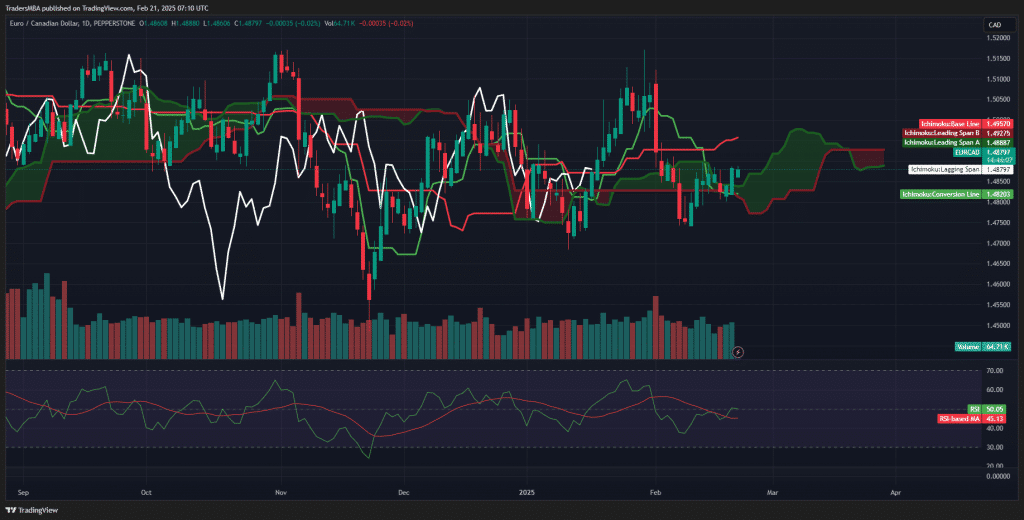Click the lightning bolt icon below volume bars

(x=738, y=352)
